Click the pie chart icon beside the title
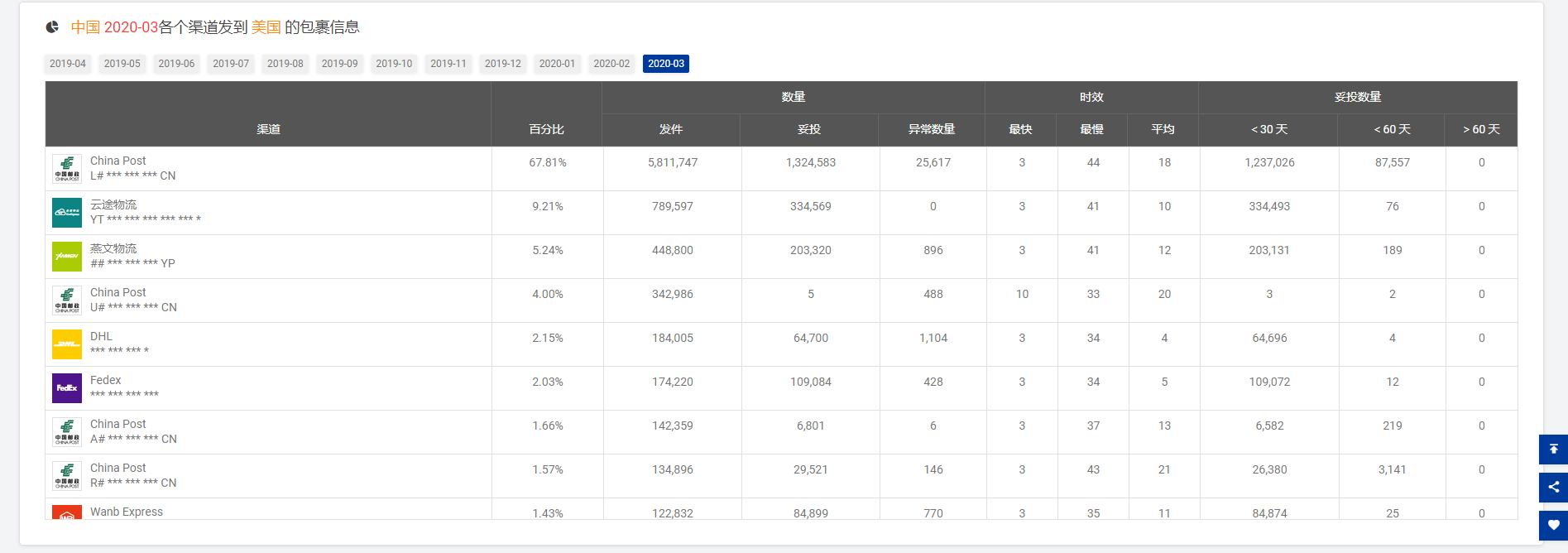1568x553 pixels. [x=52, y=27]
